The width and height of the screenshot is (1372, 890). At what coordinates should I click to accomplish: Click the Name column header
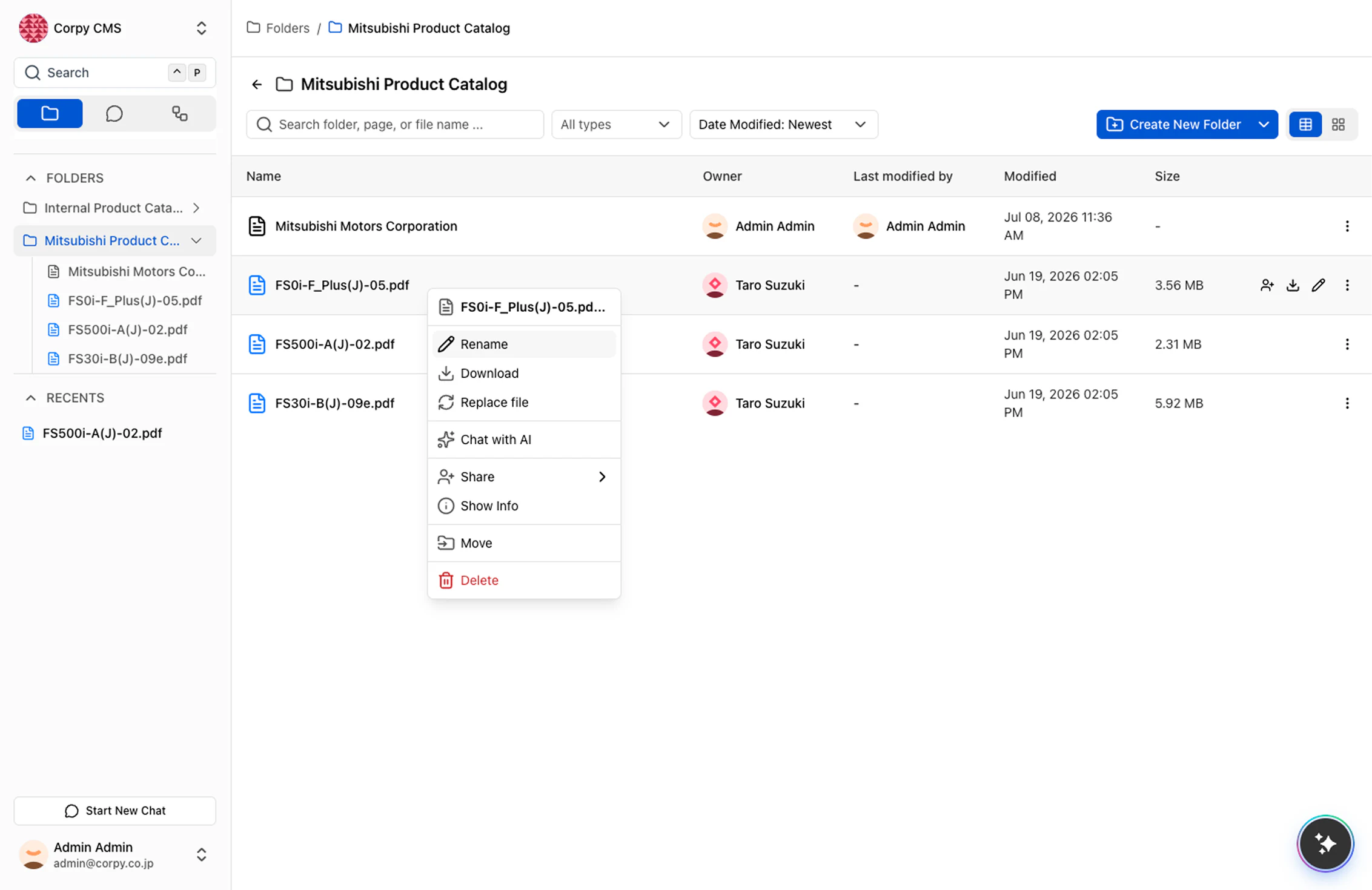pyautogui.click(x=263, y=176)
